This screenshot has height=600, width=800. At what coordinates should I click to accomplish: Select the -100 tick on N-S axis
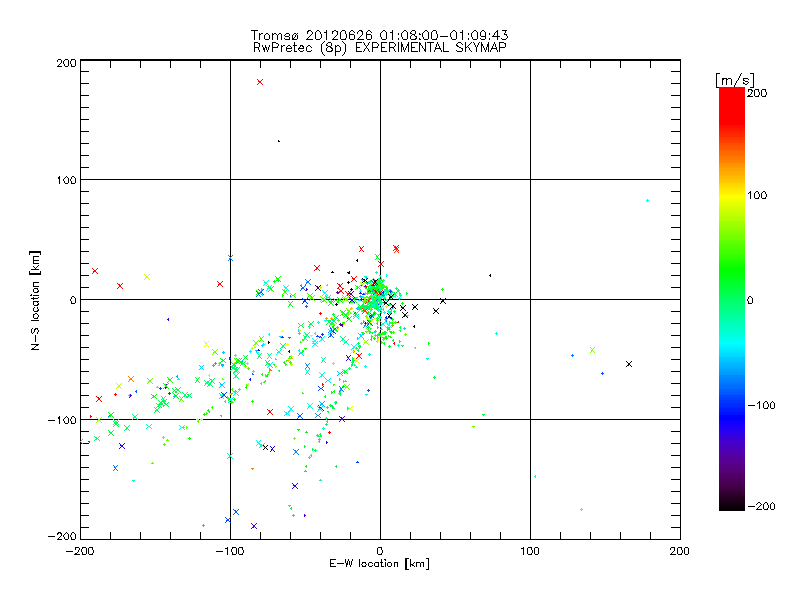[x=62, y=420]
